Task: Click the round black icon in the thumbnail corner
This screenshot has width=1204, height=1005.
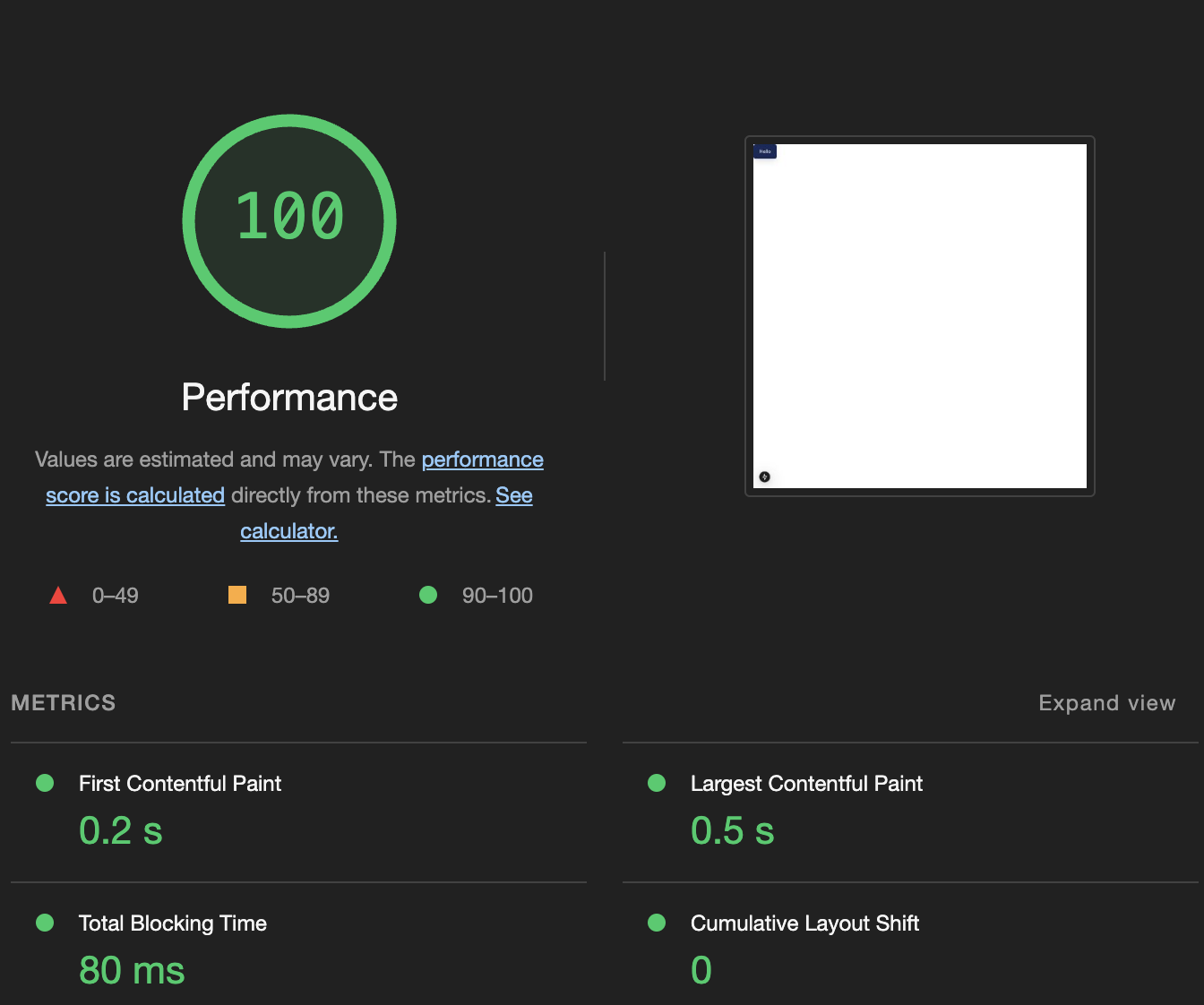Action: pos(765,477)
